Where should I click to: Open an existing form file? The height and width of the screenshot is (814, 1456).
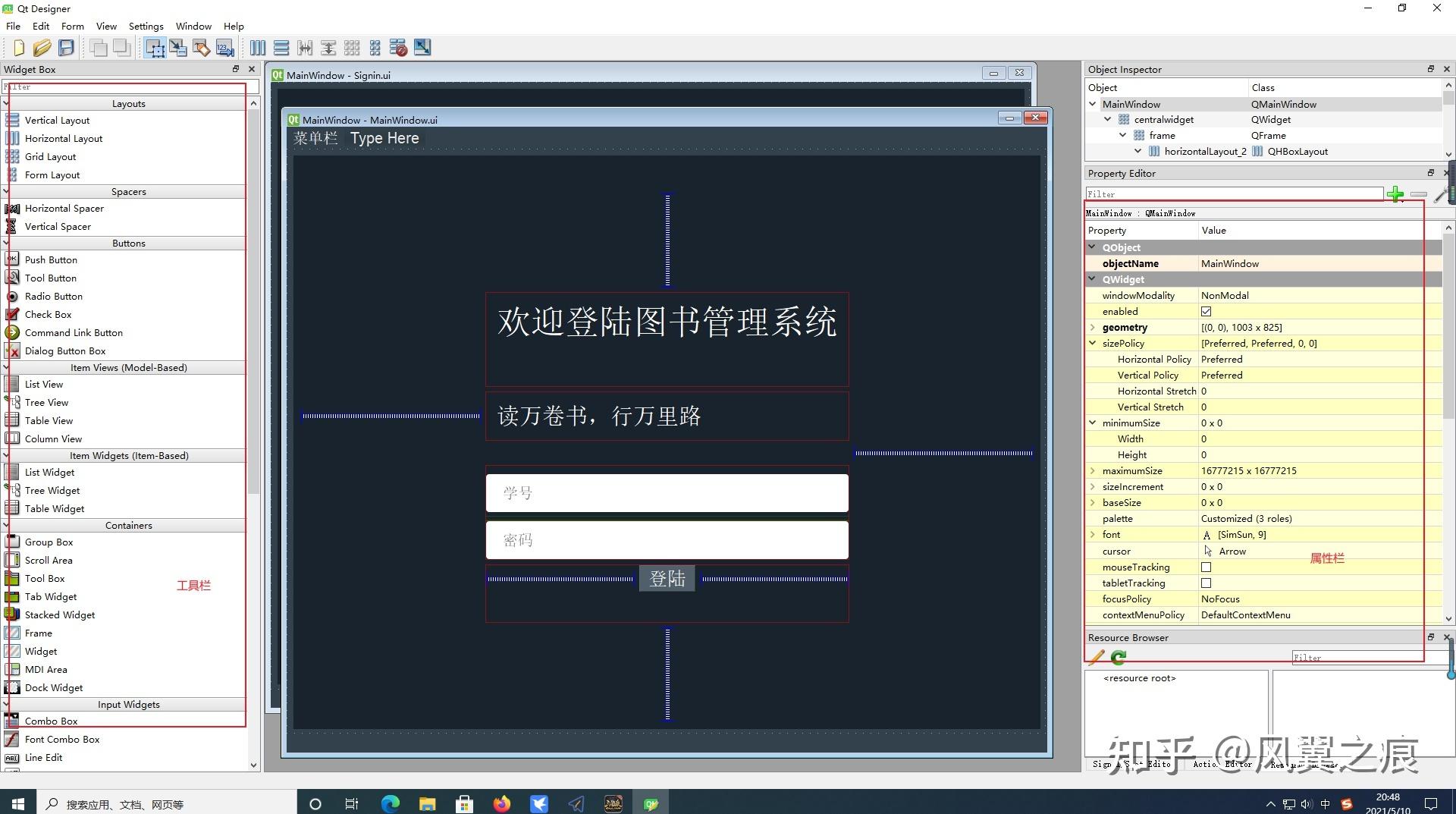pyautogui.click(x=42, y=47)
